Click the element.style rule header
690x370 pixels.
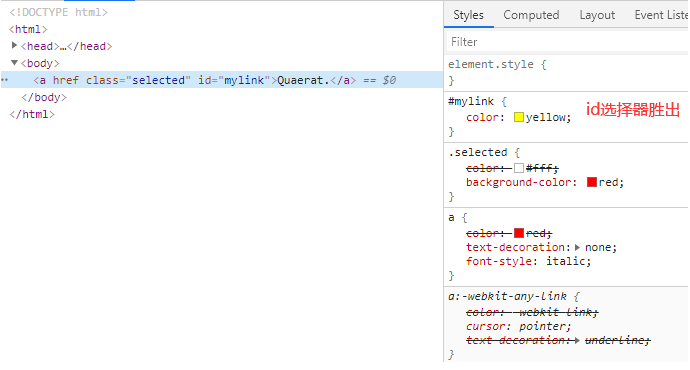point(491,64)
